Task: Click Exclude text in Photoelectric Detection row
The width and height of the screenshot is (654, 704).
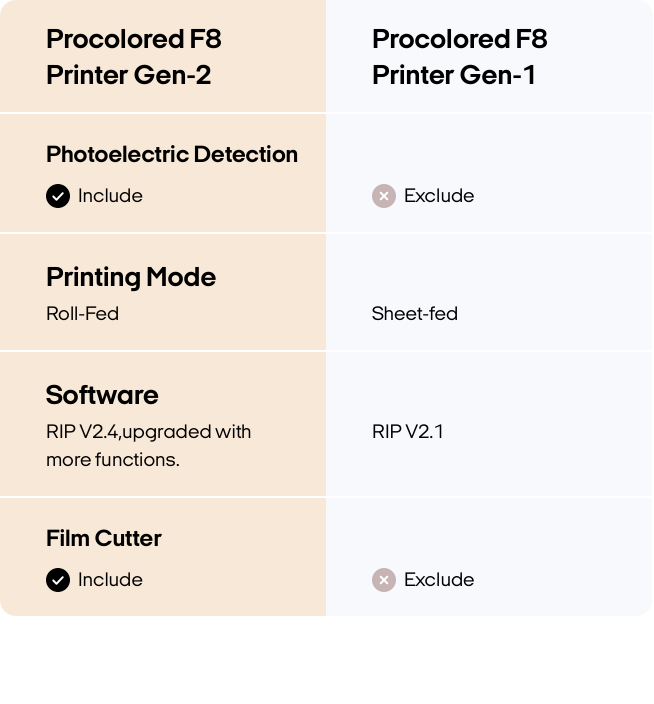Action: pyautogui.click(x=439, y=196)
